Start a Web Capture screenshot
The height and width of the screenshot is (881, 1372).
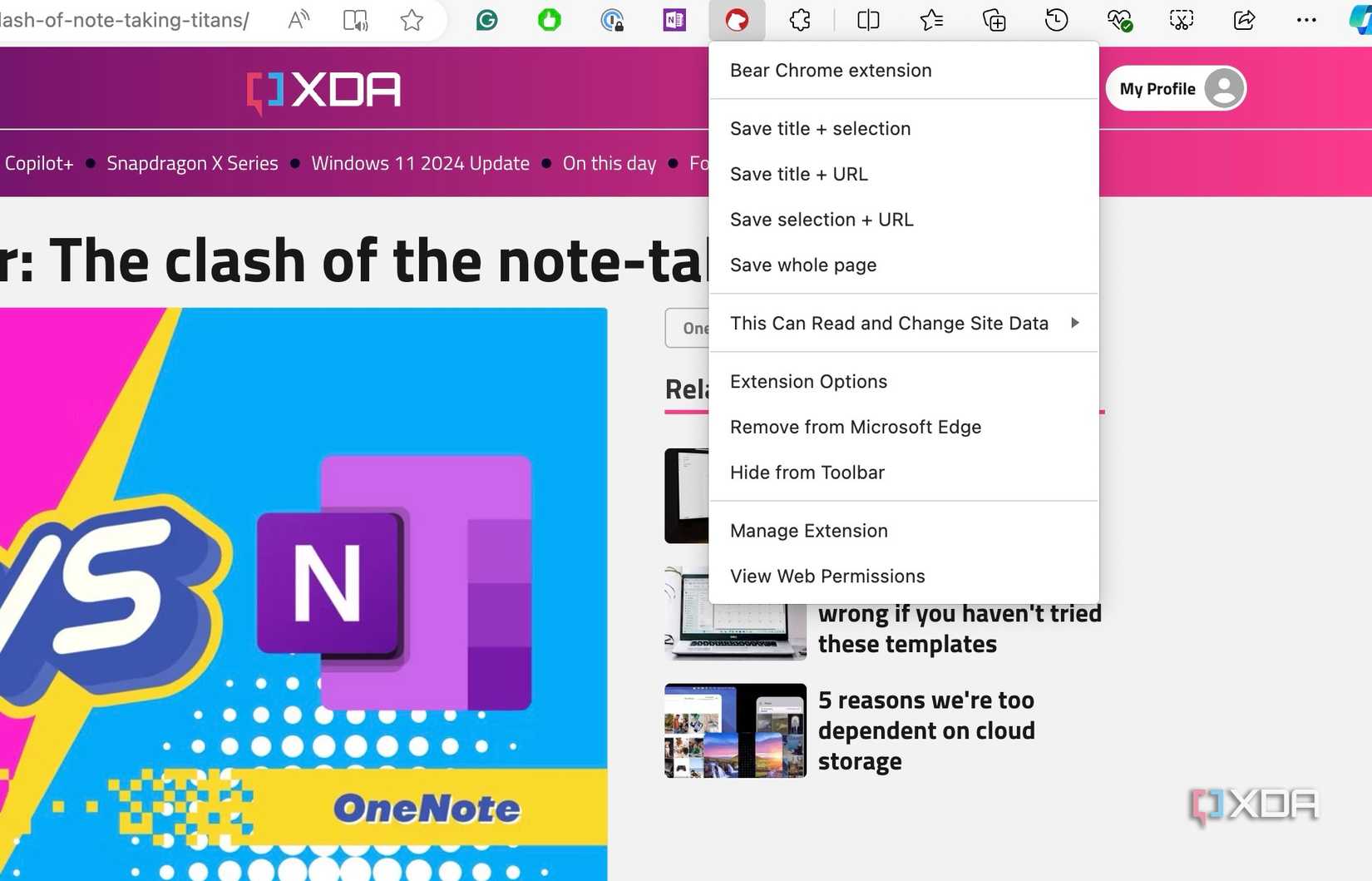[x=1182, y=20]
